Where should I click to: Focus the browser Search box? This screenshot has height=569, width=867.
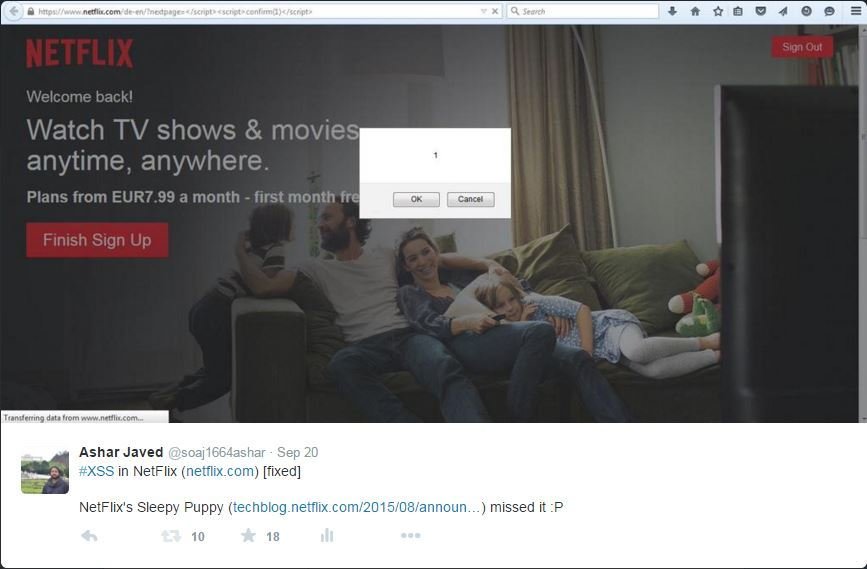click(583, 11)
